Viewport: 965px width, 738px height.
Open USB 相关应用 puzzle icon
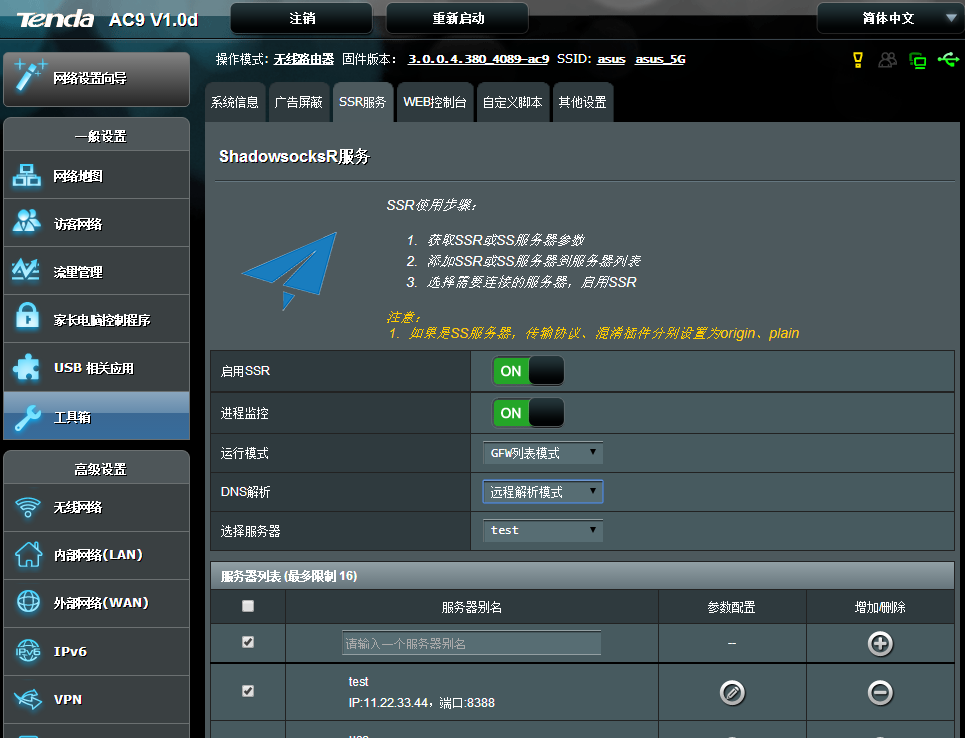point(27,367)
